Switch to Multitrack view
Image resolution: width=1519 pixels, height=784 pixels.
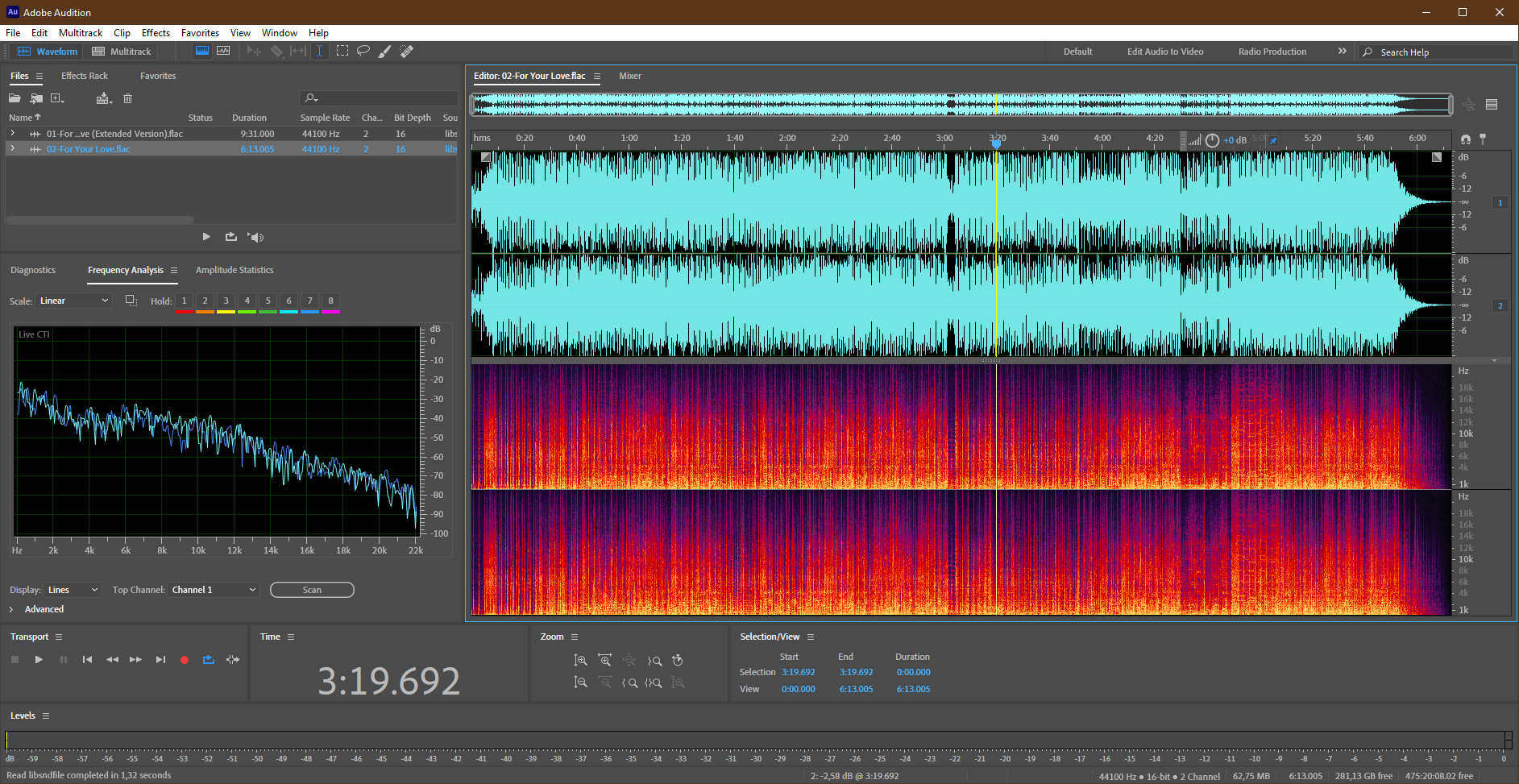click(x=122, y=52)
